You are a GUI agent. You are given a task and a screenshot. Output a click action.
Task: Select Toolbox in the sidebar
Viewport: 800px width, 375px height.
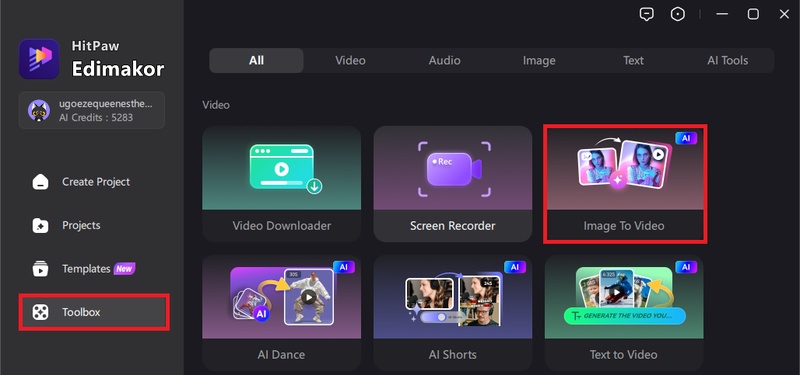coord(94,312)
